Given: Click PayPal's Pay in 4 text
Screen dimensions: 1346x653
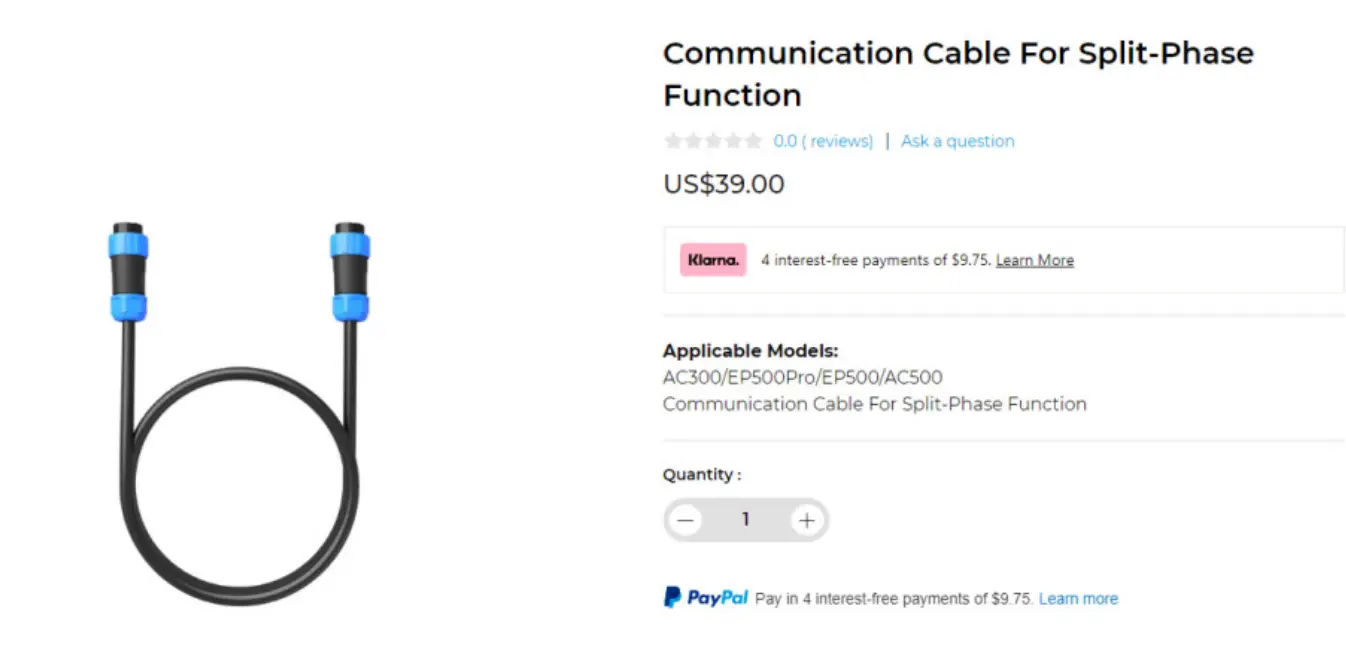Looking at the screenshot, I should pos(893,599).
